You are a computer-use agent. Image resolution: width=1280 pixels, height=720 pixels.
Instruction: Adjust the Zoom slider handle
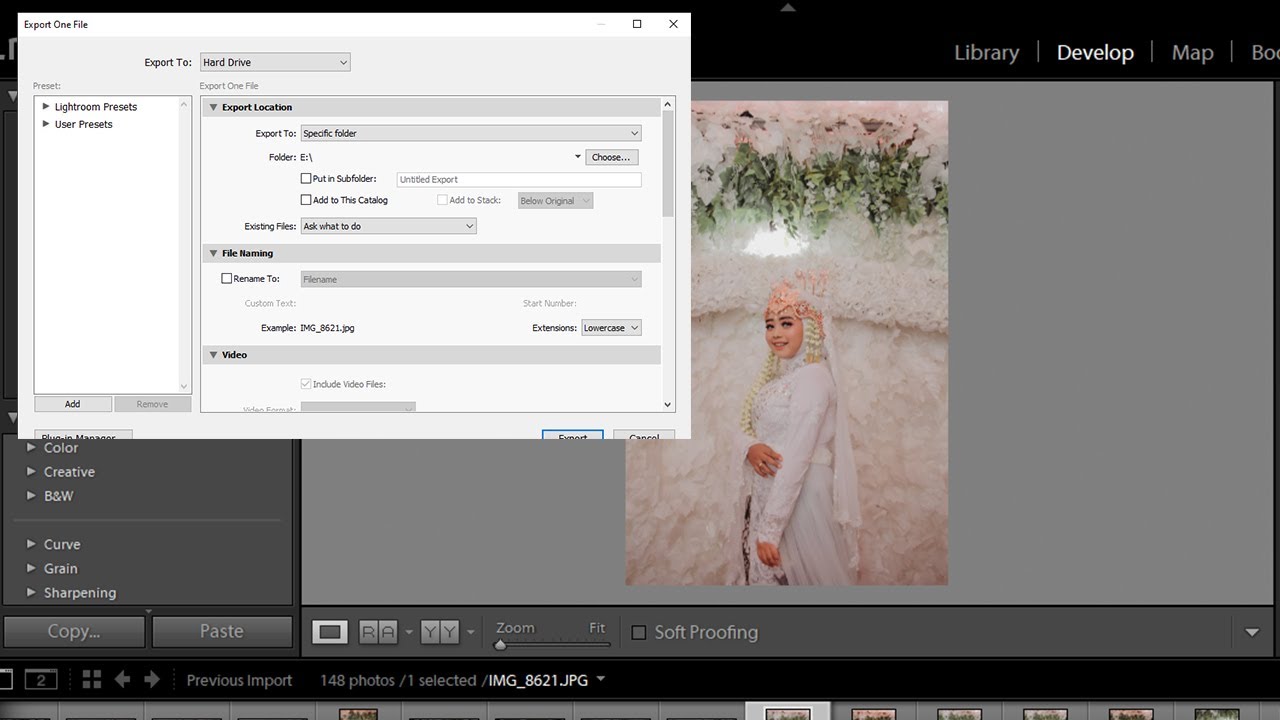[500, 643]
